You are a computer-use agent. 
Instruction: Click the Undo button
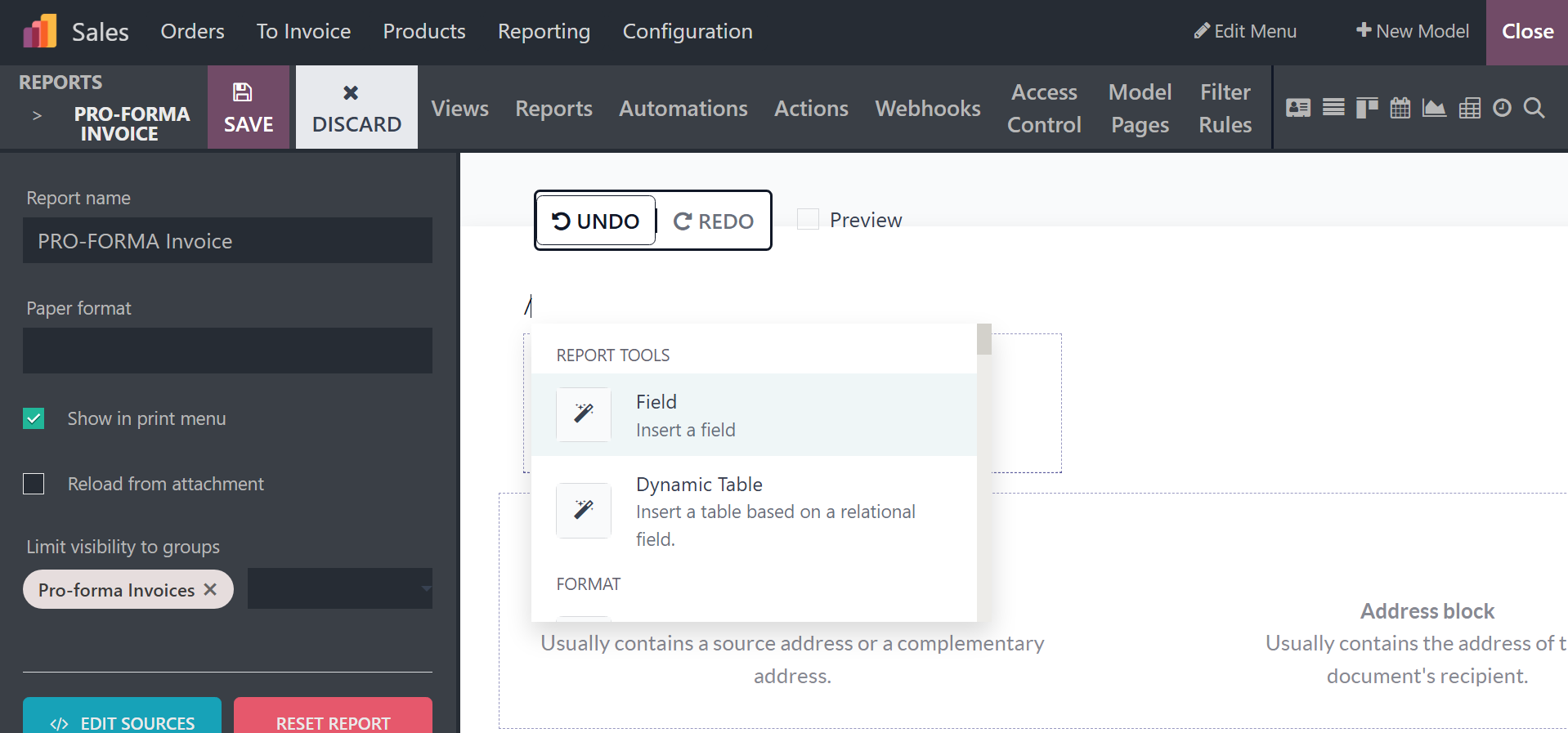point(596,221)
